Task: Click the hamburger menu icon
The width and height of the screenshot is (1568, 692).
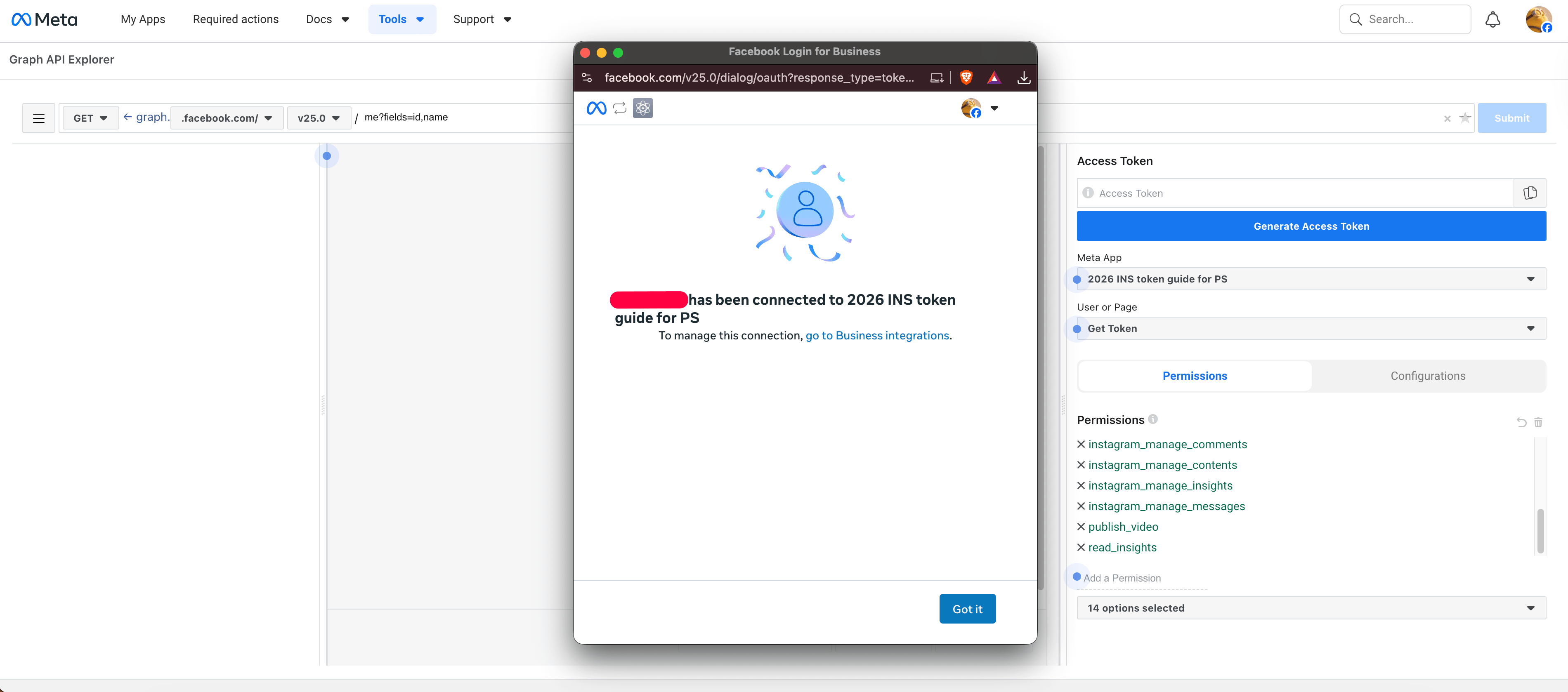Action: coord(39,118)
